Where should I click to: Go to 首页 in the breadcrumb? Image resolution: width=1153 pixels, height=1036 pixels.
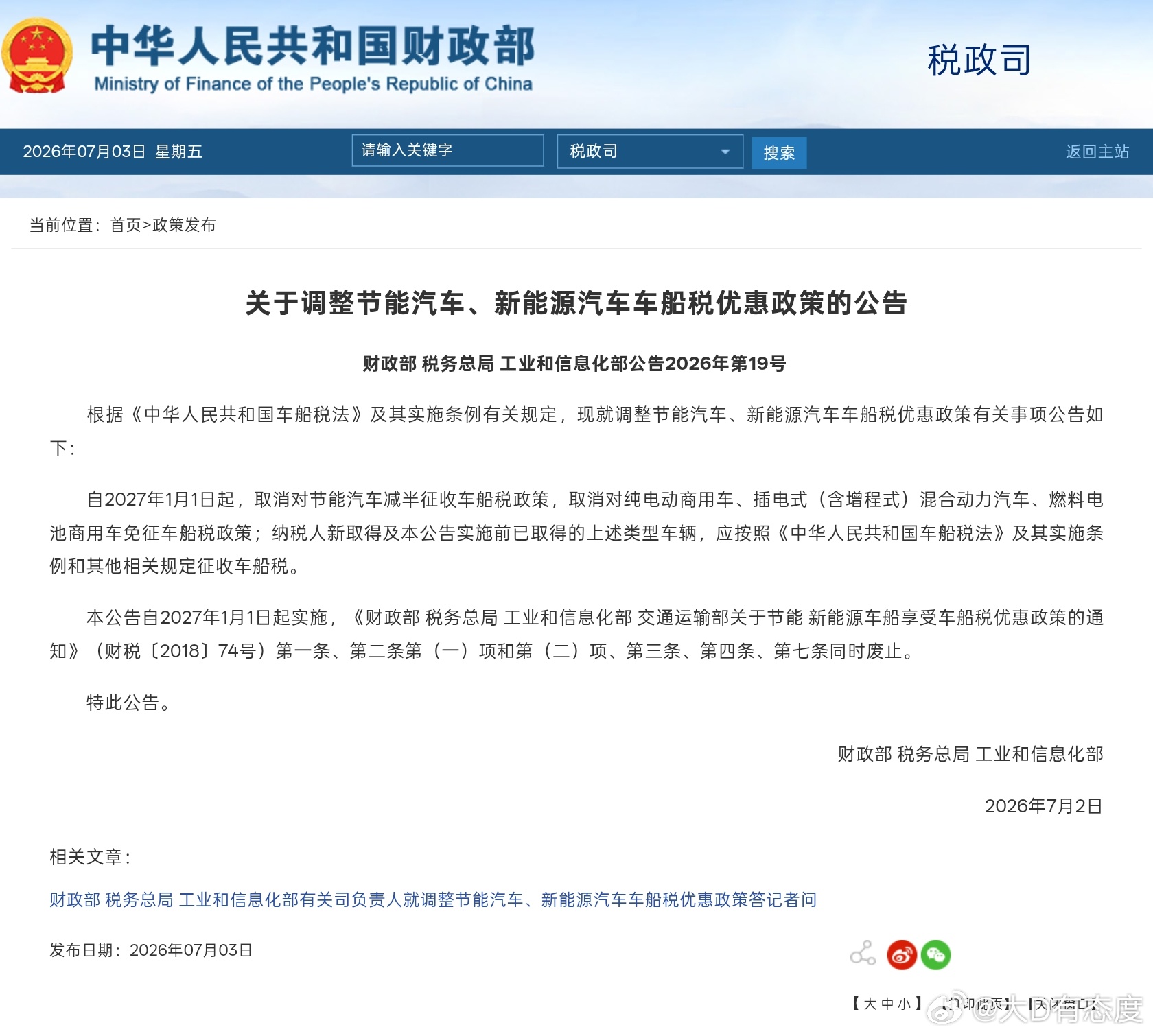(x=126, y=225)
